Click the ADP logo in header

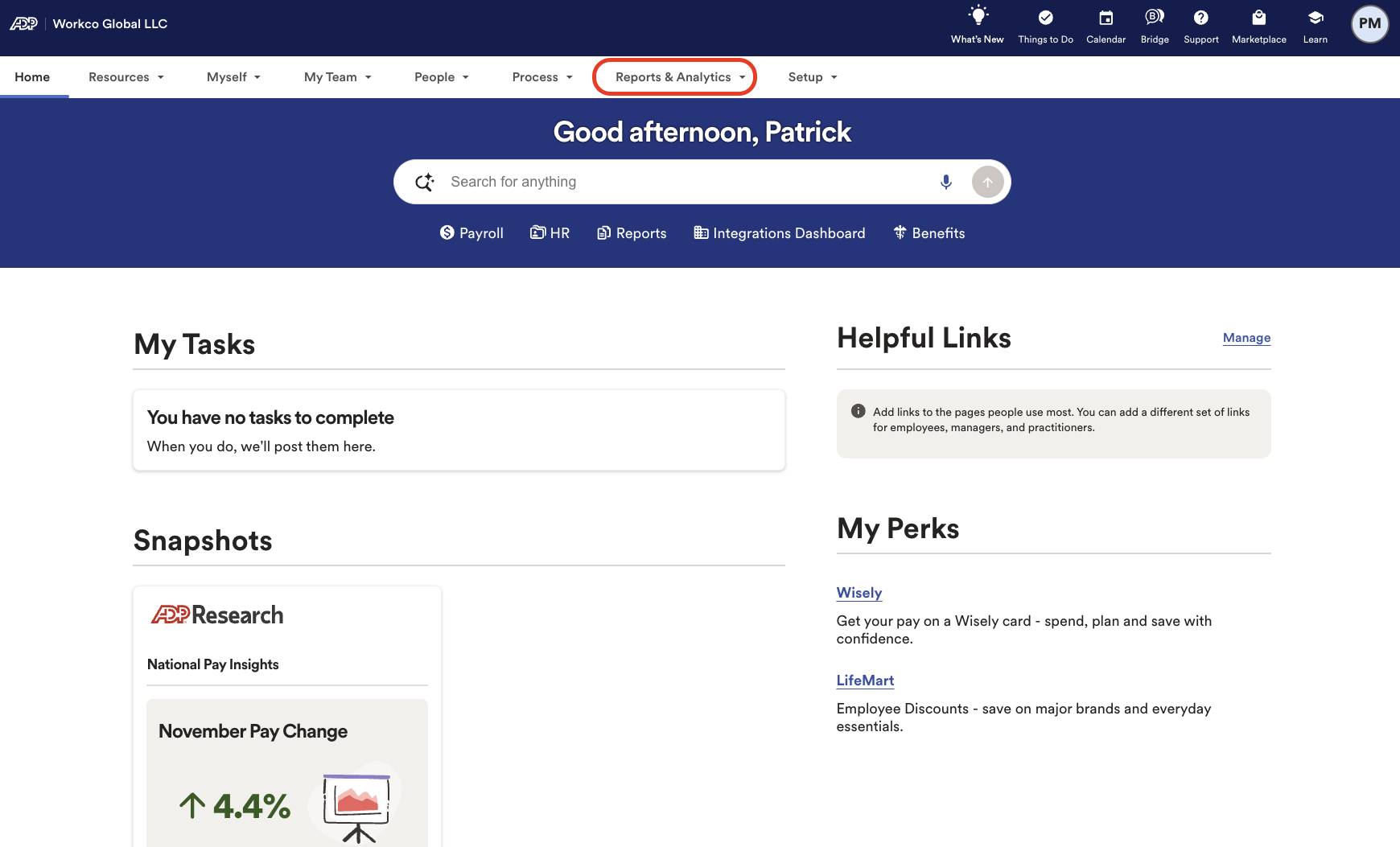coord(23,24)
